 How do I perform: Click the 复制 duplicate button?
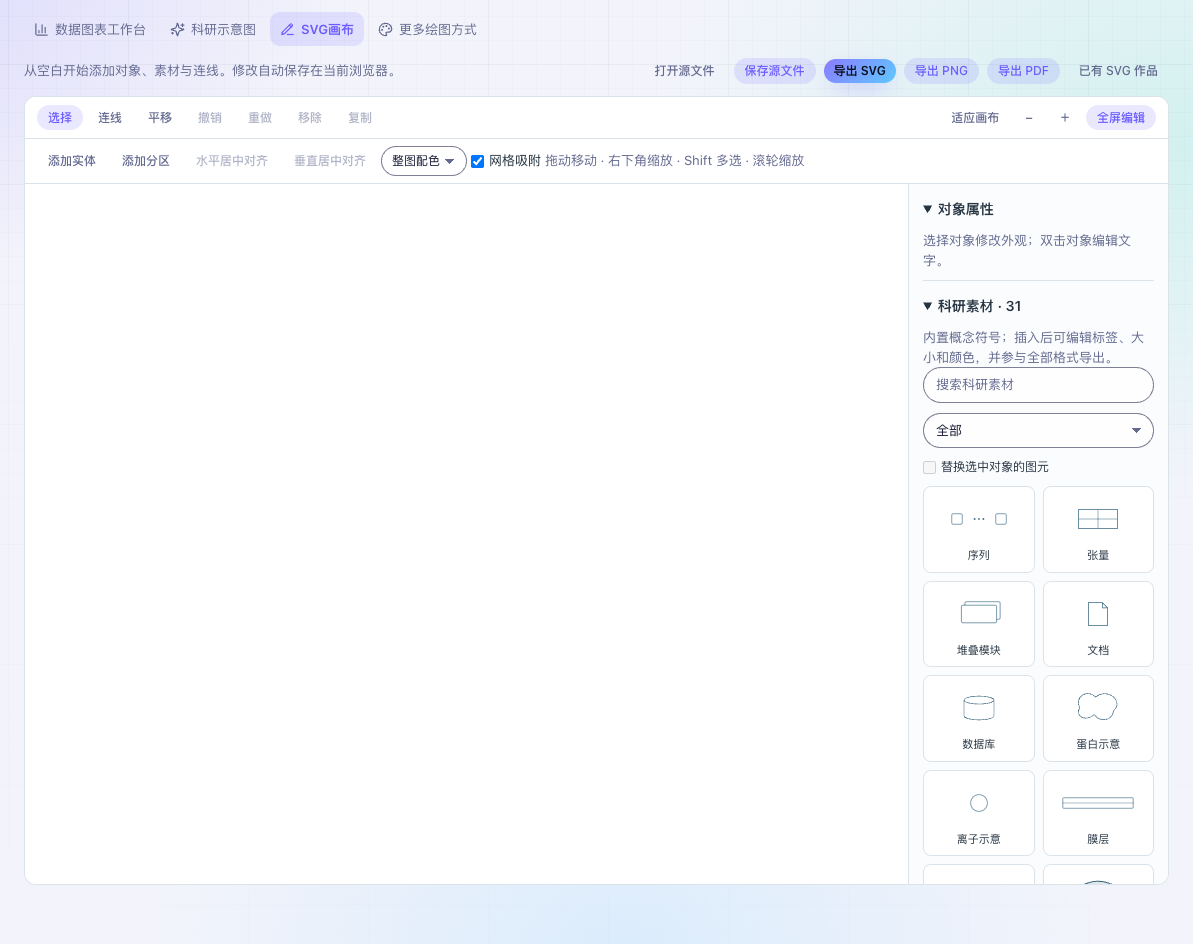click(x=360, y=118)
